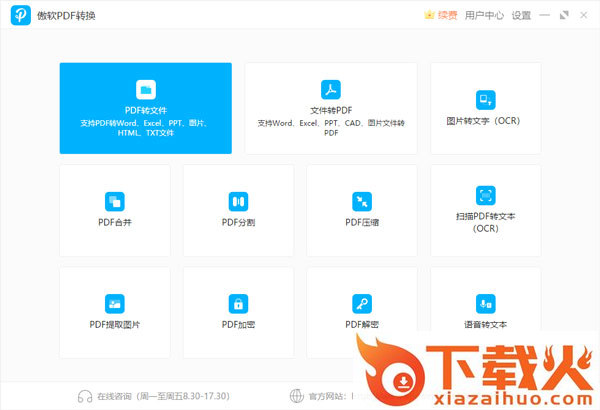Click the PDF压缩 compress icon

[x=362, y=201]
